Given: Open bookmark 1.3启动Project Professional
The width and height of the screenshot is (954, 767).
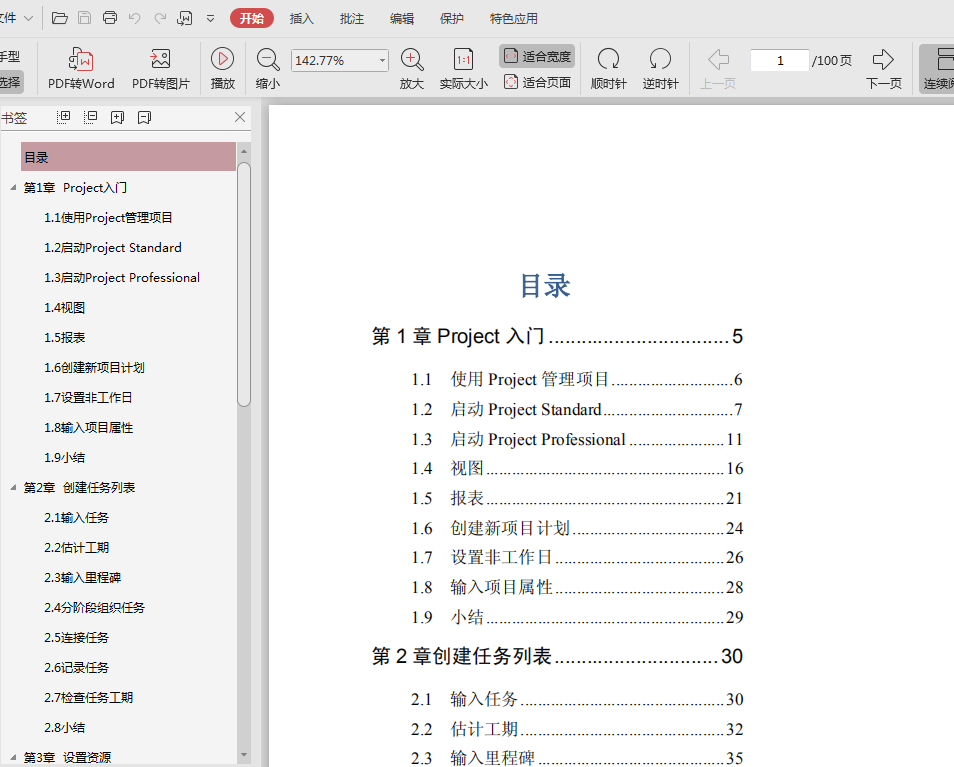Looking at the screenshot, I should point(122,277).
